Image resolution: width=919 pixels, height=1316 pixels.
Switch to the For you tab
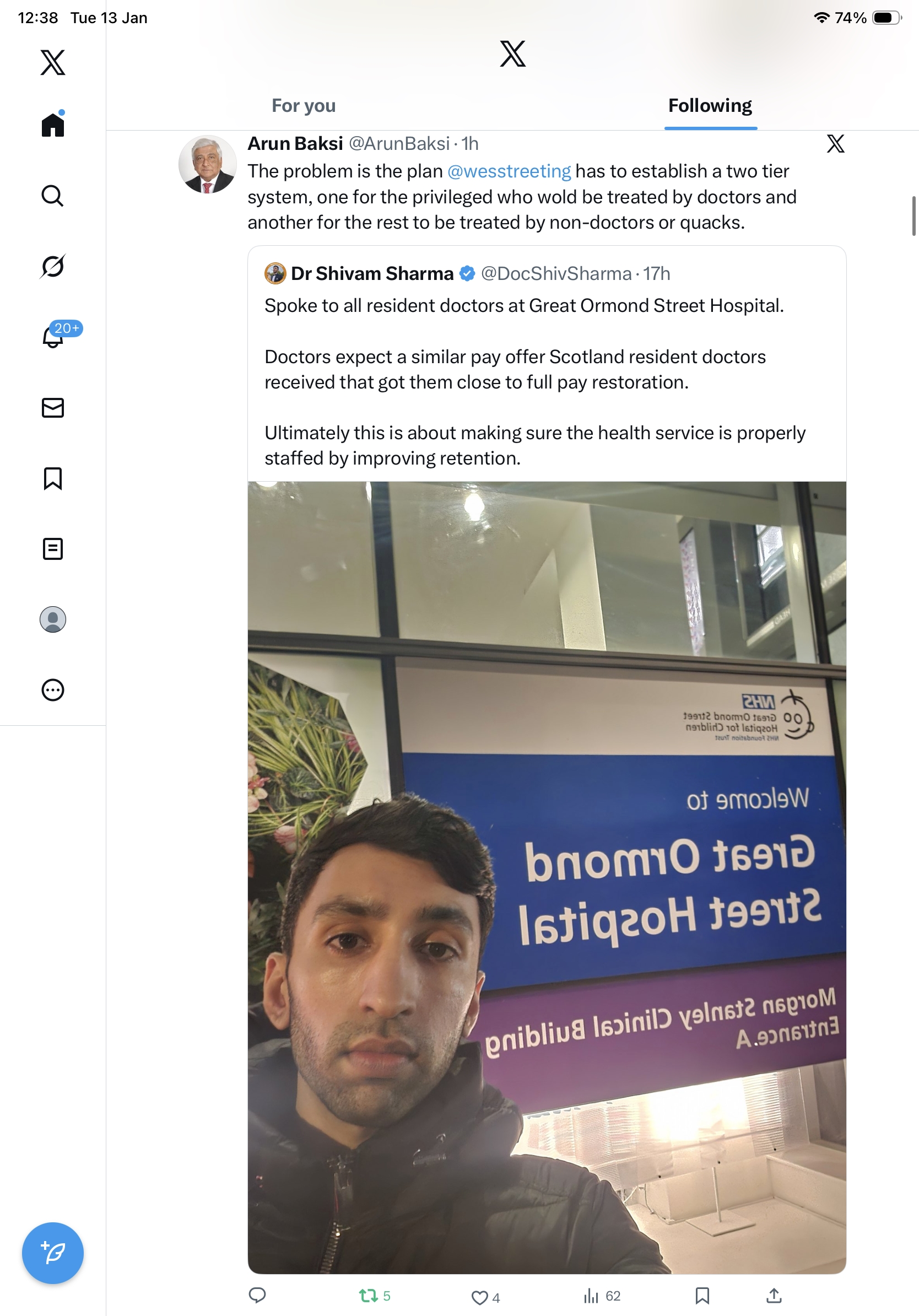tap(304, 105)
